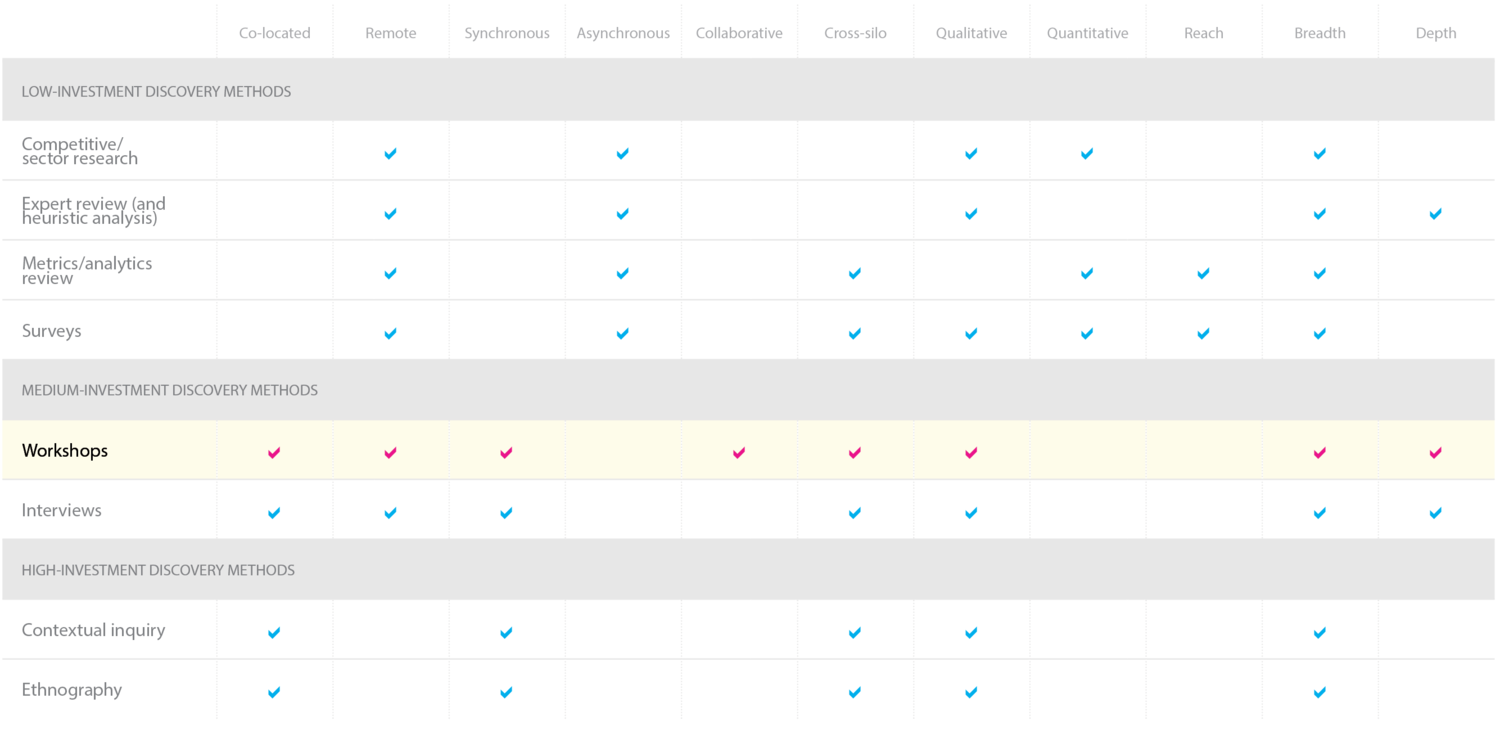Click the Ethnography row label
The width and height of the screenshot is (1500, 730).
point(71,690)
